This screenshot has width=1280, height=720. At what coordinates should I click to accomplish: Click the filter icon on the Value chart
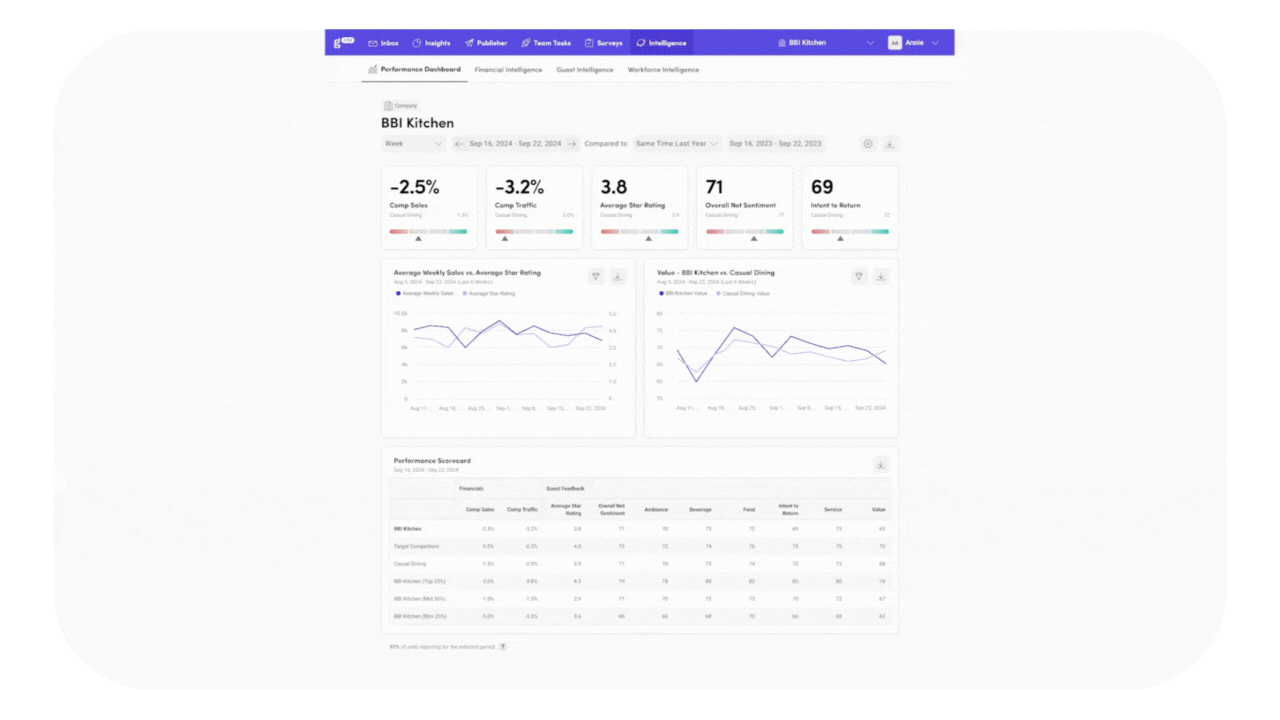(x=858, y=276)
